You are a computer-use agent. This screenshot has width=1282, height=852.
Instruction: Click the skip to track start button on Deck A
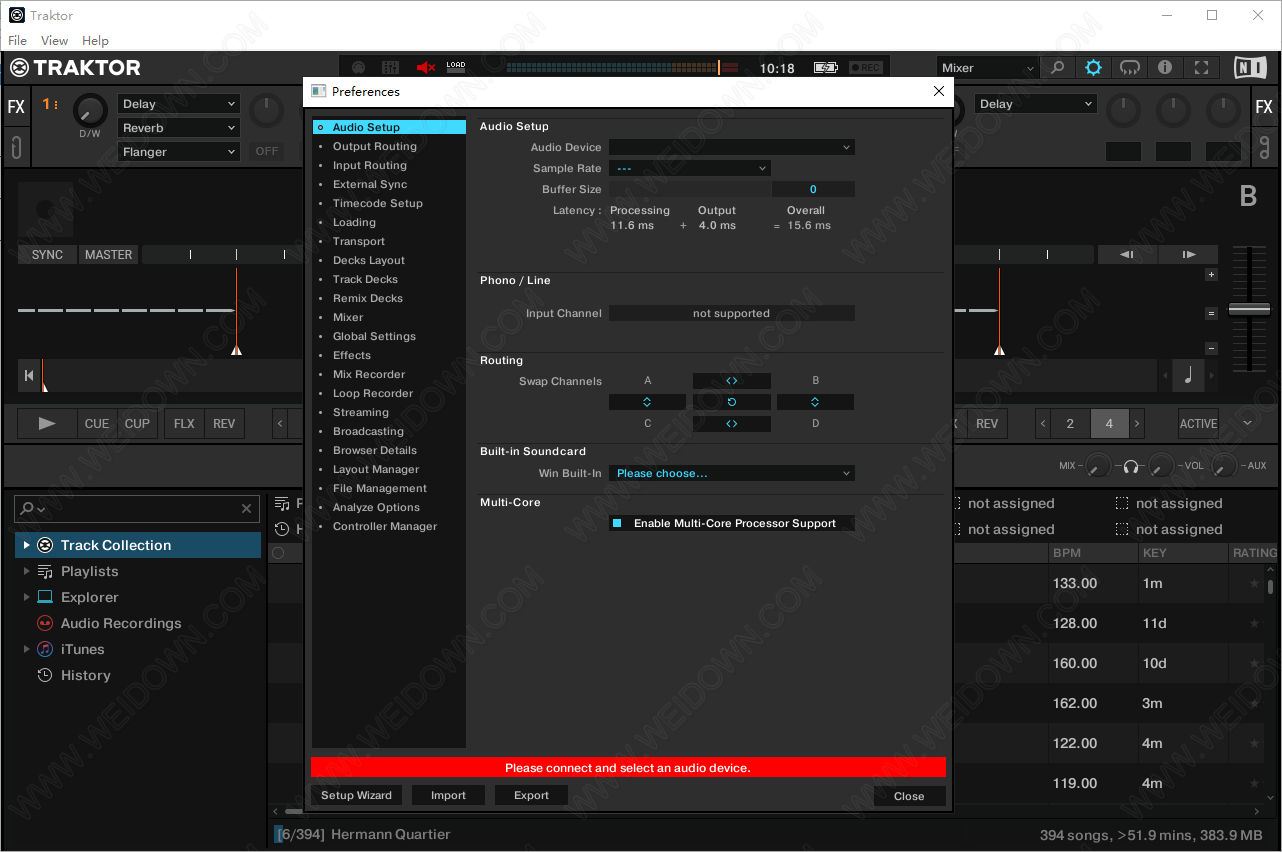click(29, 376)
